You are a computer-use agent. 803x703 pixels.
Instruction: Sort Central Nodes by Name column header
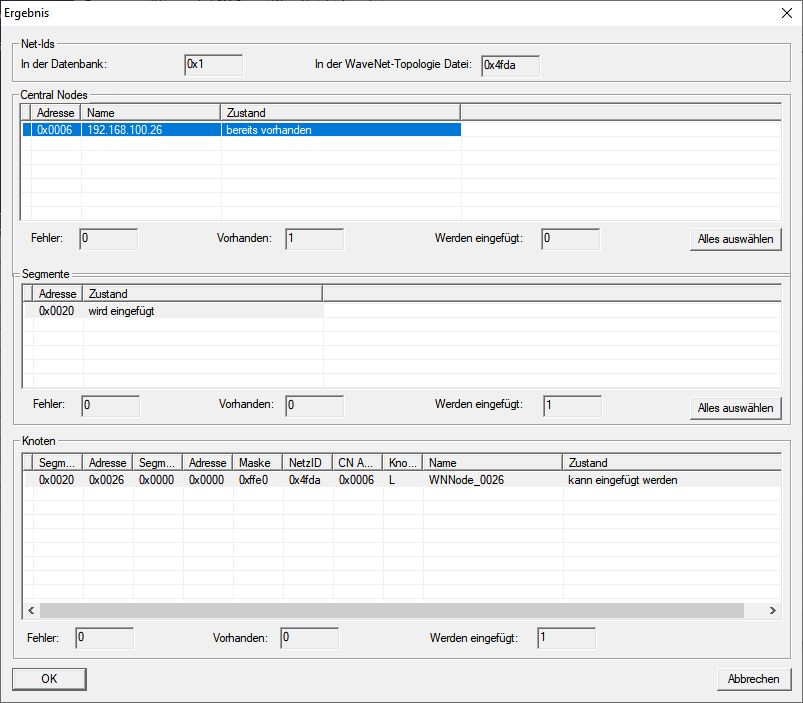[x=150, y=113]
